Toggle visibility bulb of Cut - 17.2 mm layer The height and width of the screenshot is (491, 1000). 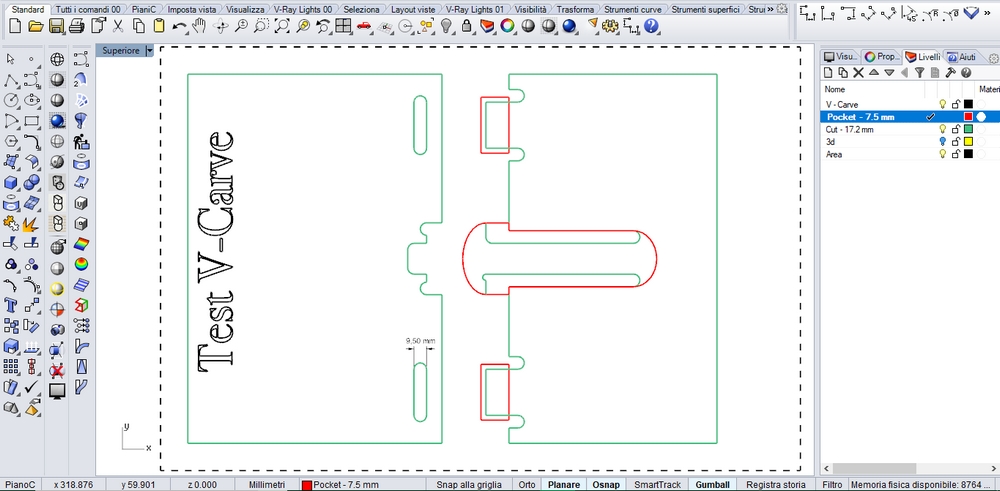tap(943, 129)
